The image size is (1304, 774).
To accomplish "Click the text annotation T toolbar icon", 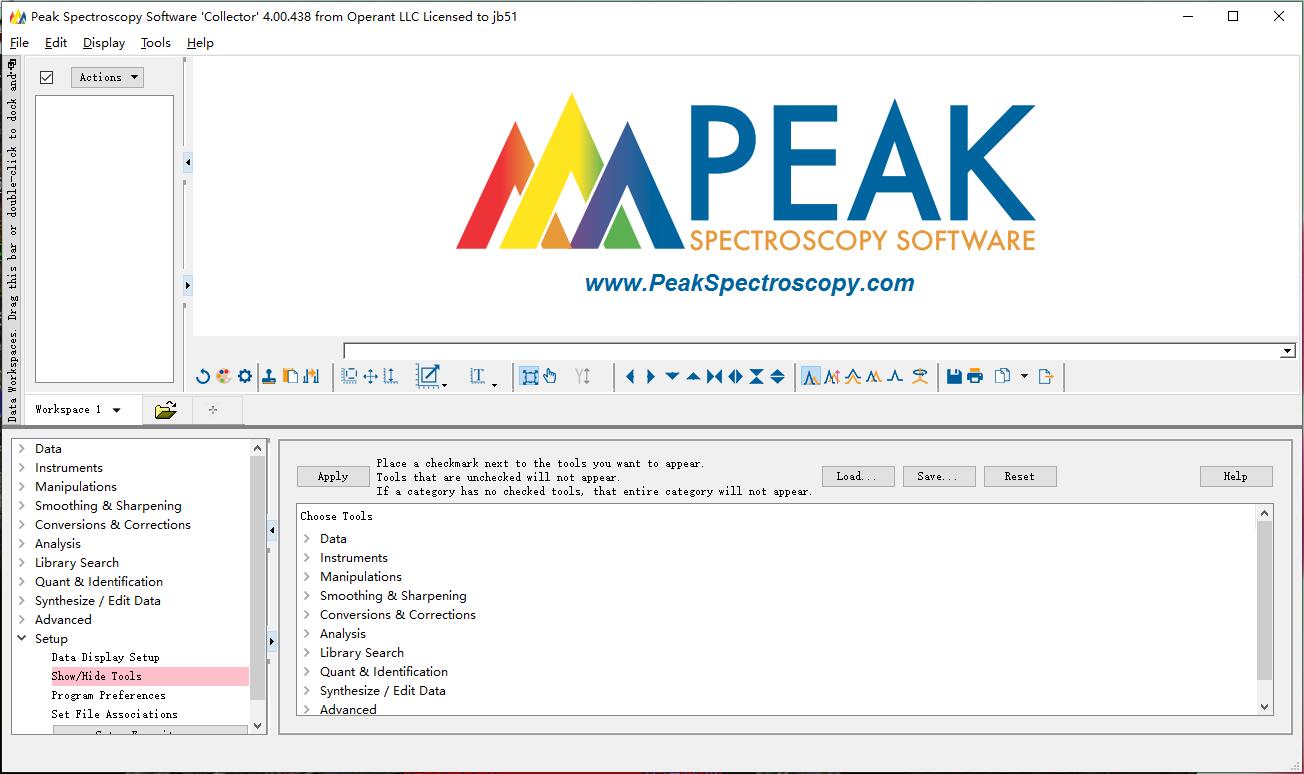I will pyautogui.click(x=478, y=376).
